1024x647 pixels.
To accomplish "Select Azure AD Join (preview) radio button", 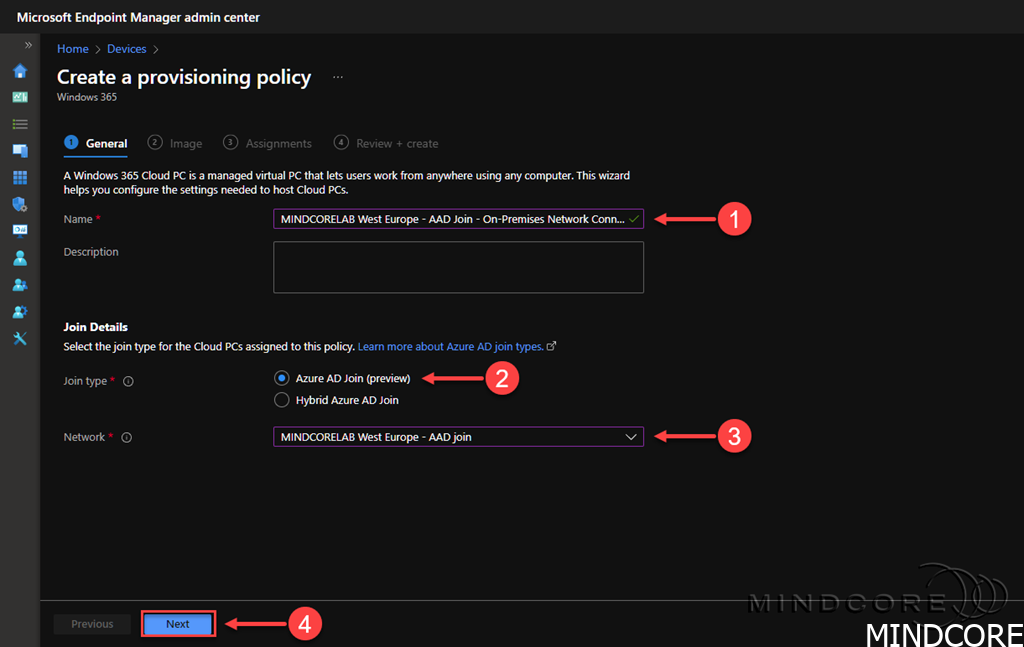I will tap(282, 379).
